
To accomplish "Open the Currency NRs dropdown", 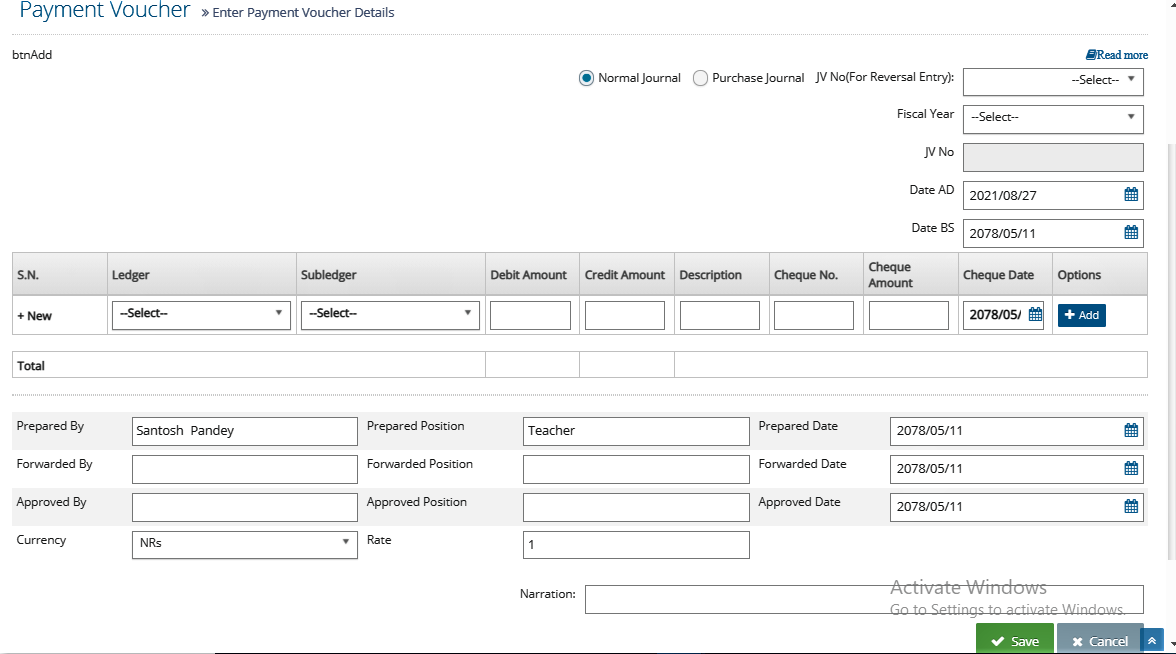I will tap(244, 544).
